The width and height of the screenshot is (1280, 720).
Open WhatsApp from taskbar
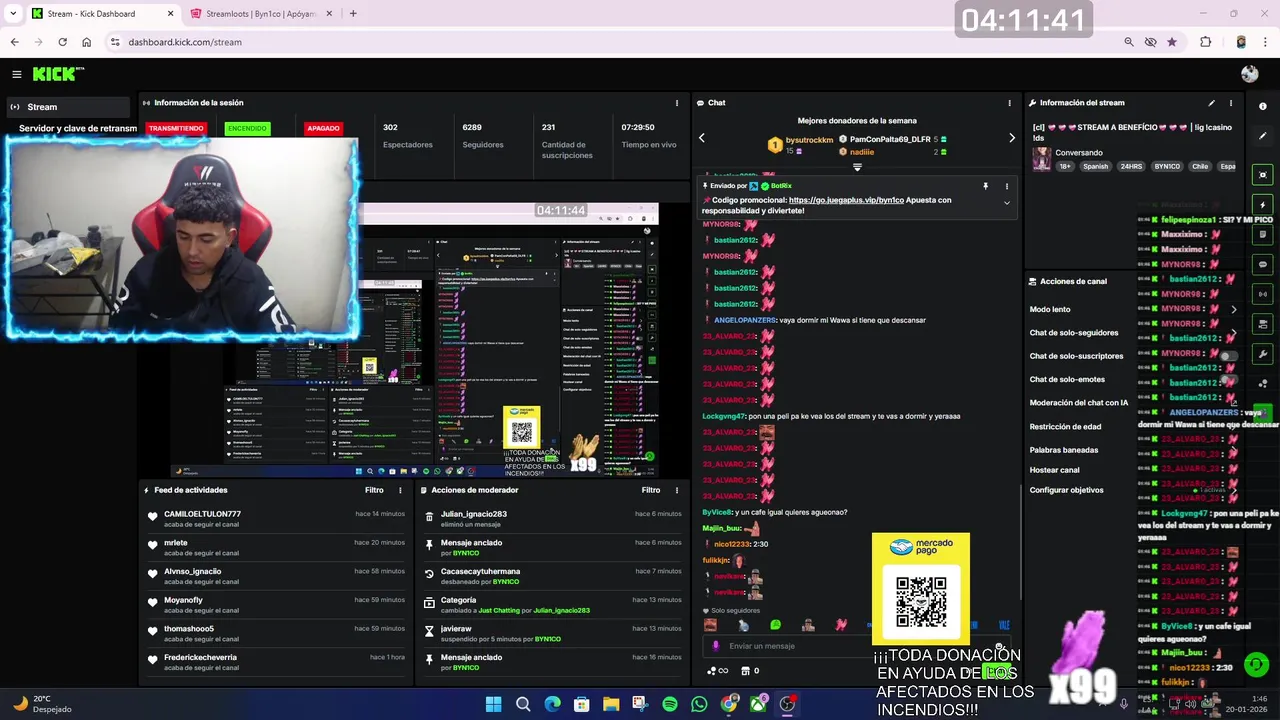[699, 705]
